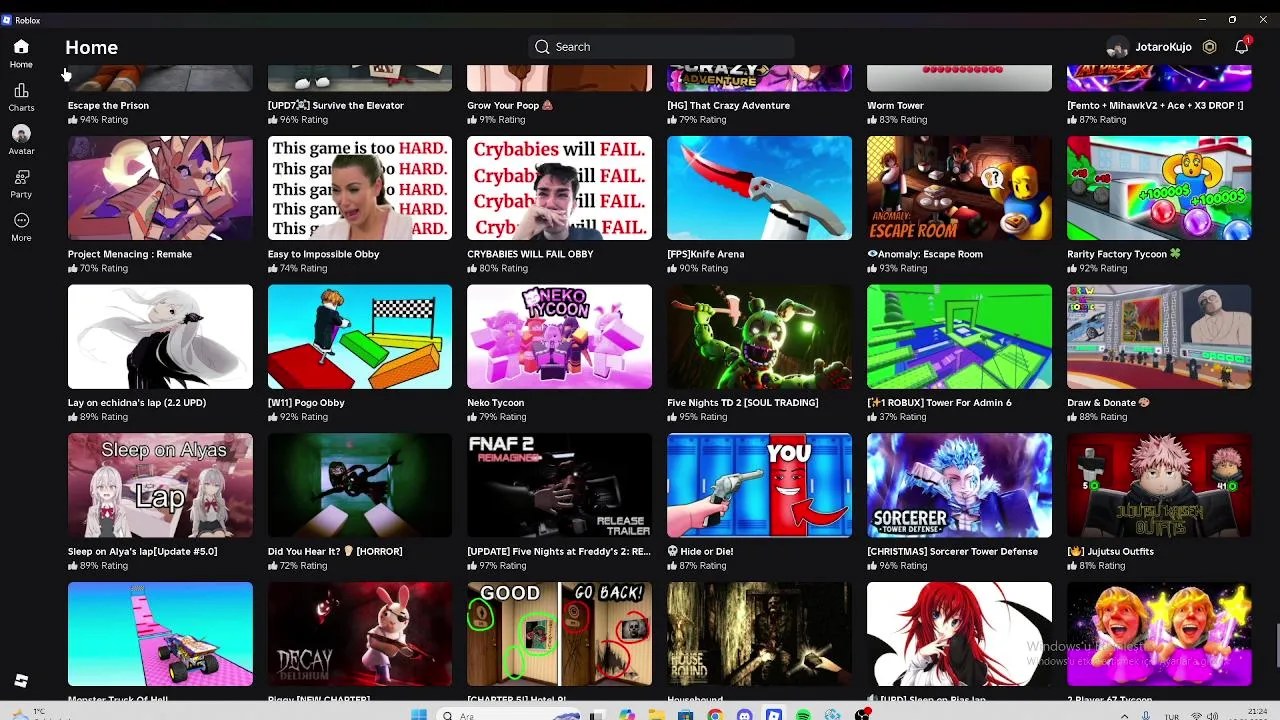Viewport: 1280px width, 720px height.
Task: Open the Charts sidebar icon
Action: point(21,91)
